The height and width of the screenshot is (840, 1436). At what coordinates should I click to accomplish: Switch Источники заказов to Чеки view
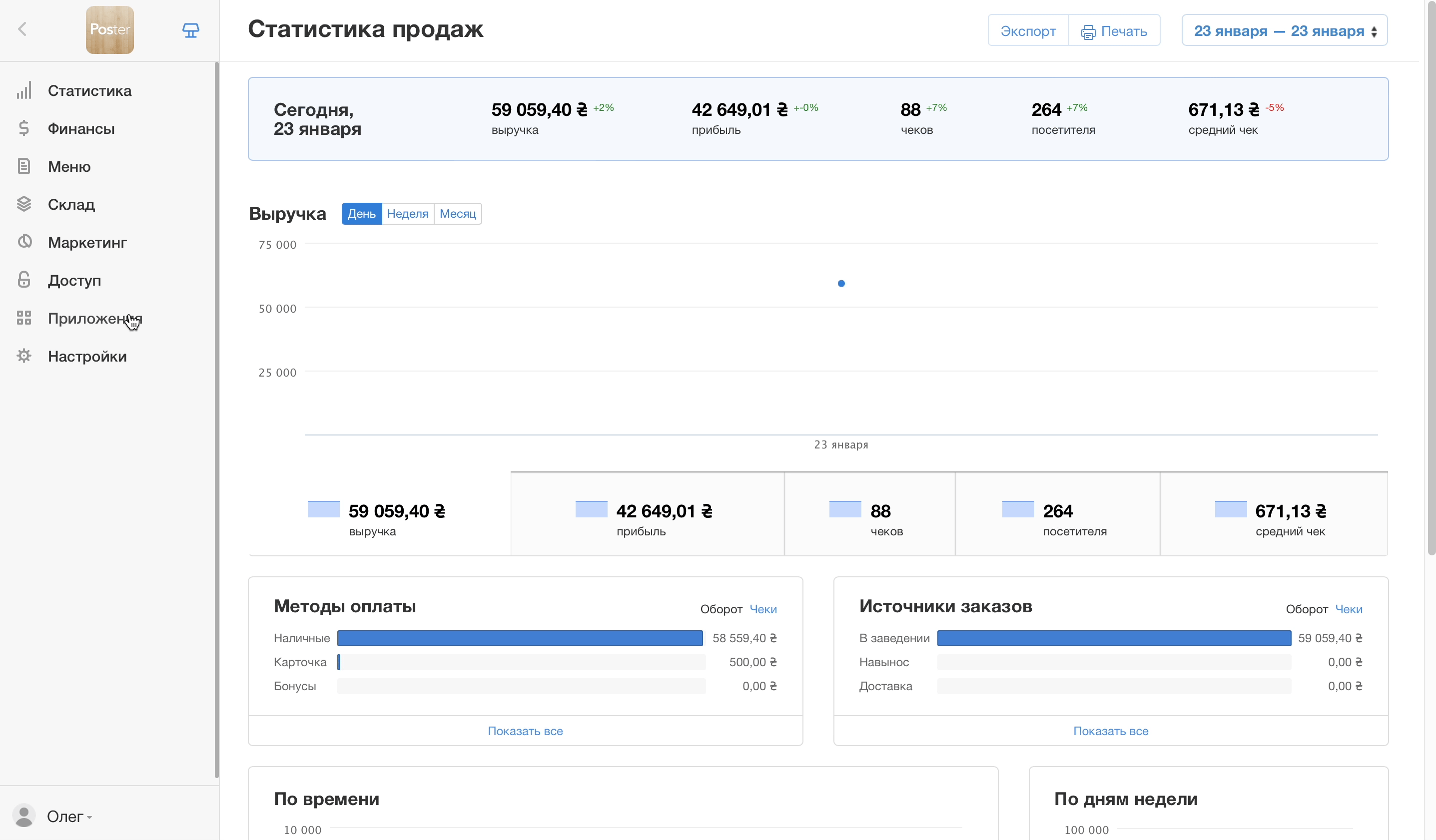click(1348, 609)
